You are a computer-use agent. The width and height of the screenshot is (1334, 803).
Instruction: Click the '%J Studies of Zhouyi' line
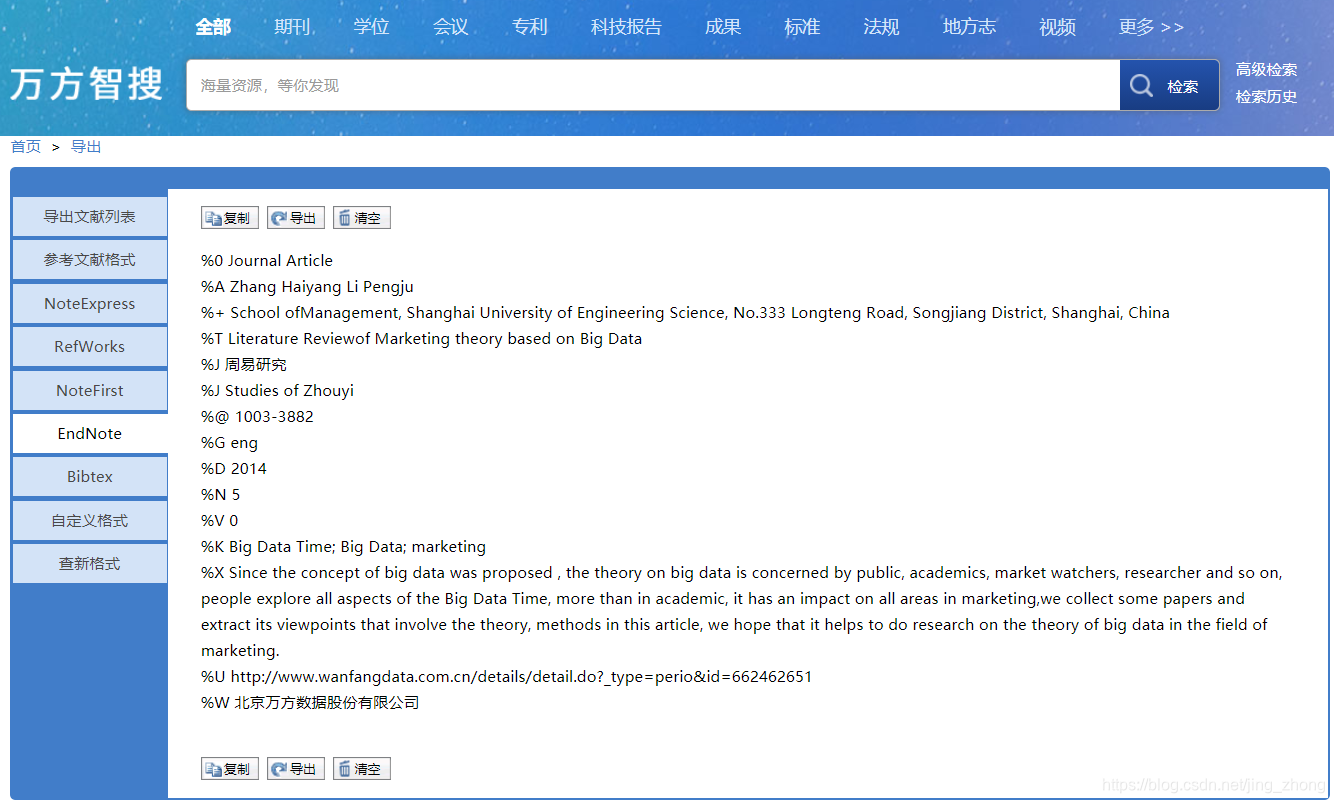(x=277, y=391)
